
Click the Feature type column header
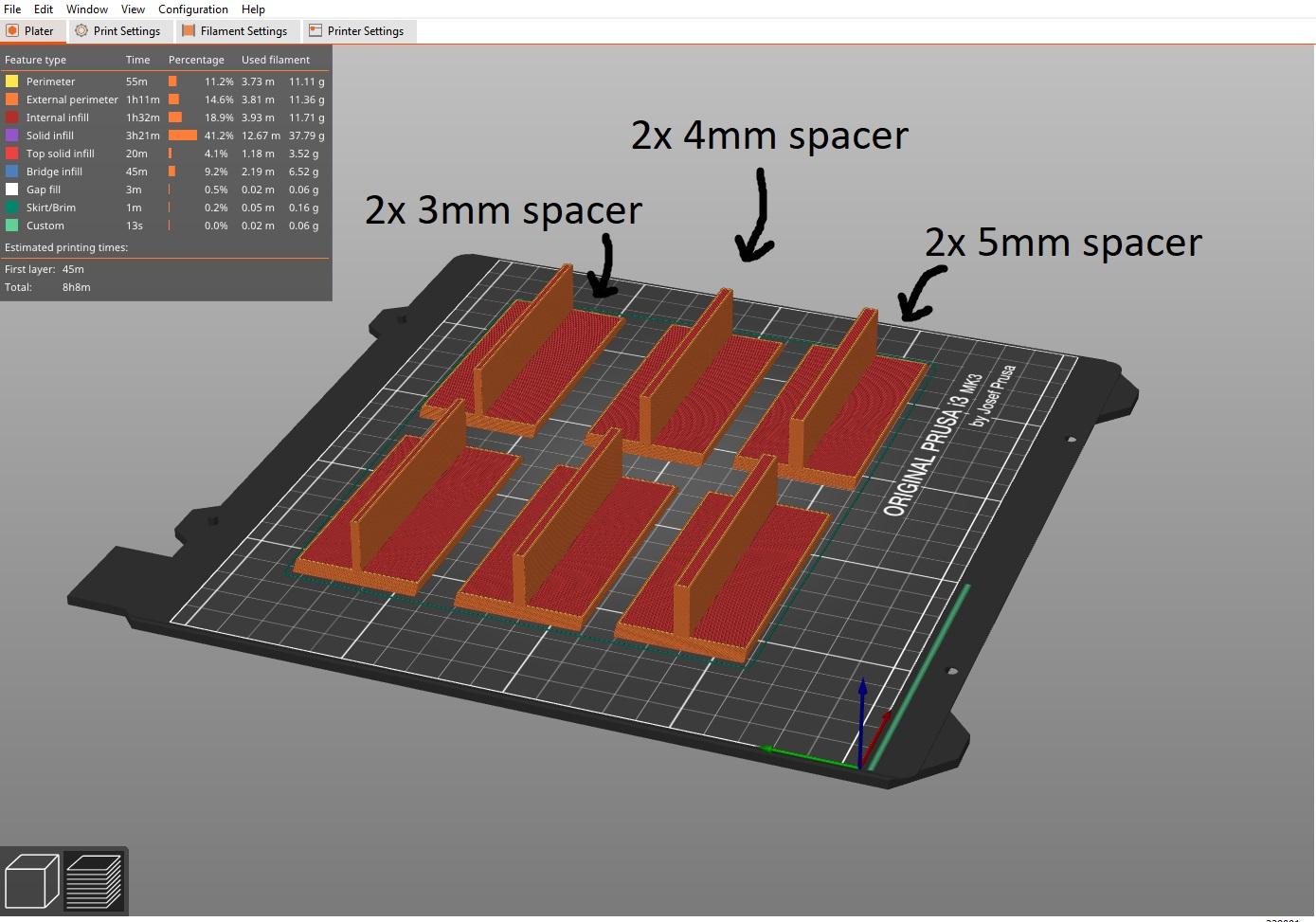click(35, 60)
